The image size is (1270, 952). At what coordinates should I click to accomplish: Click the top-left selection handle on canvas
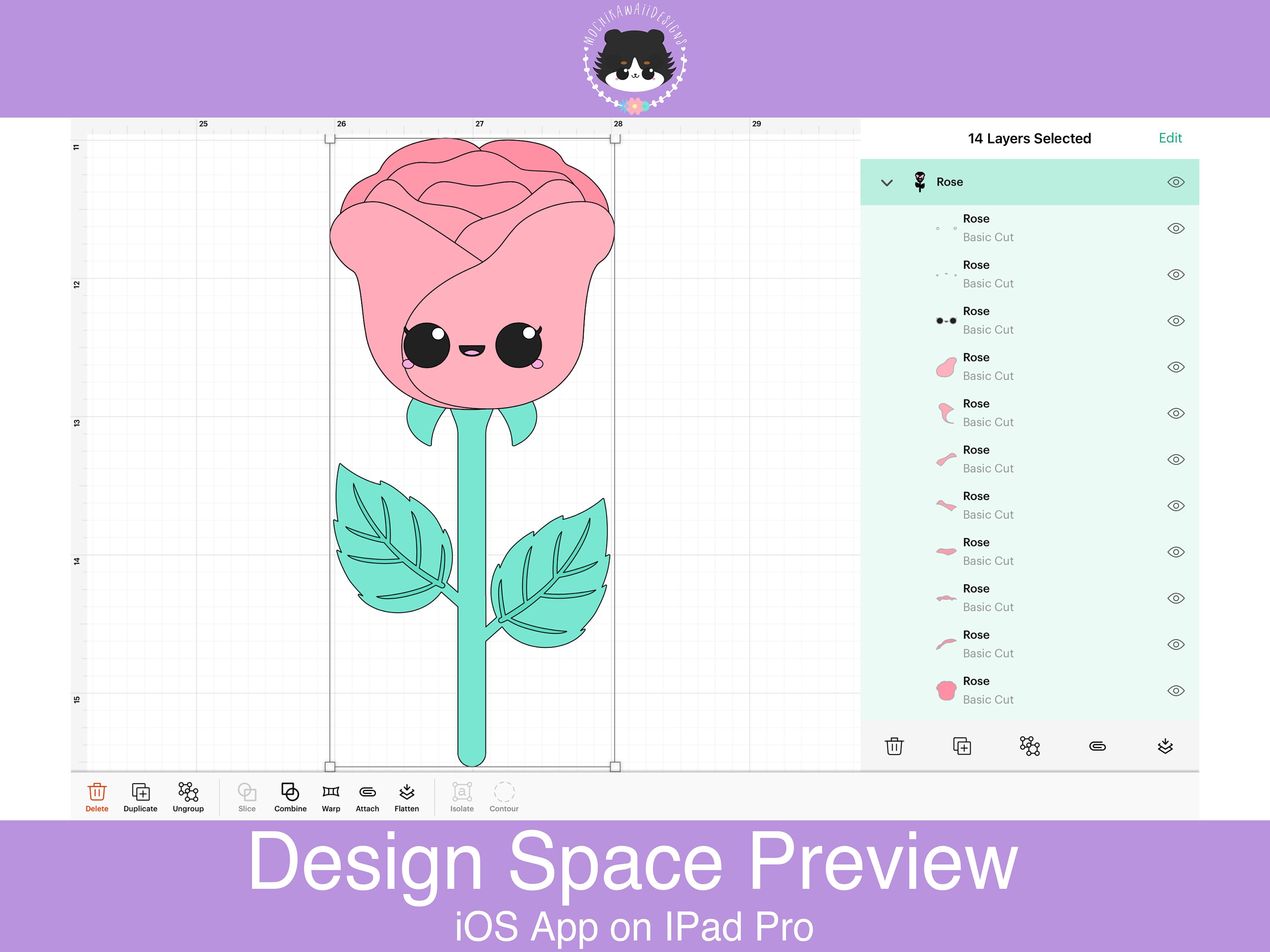329,138
